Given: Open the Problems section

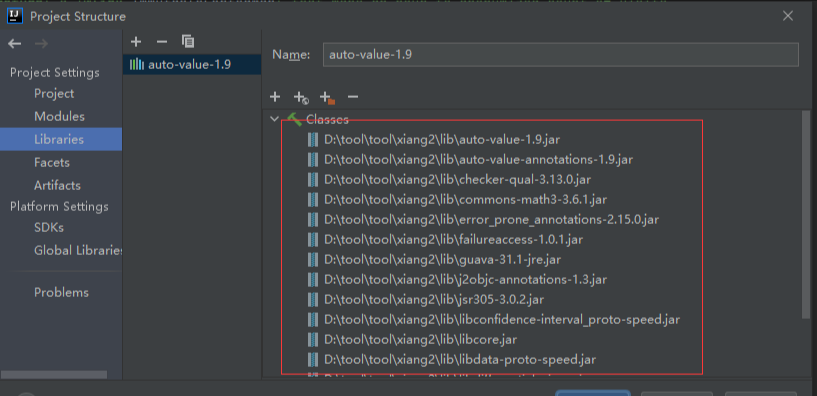Looking at the screenshot, I should click(61, 292).
